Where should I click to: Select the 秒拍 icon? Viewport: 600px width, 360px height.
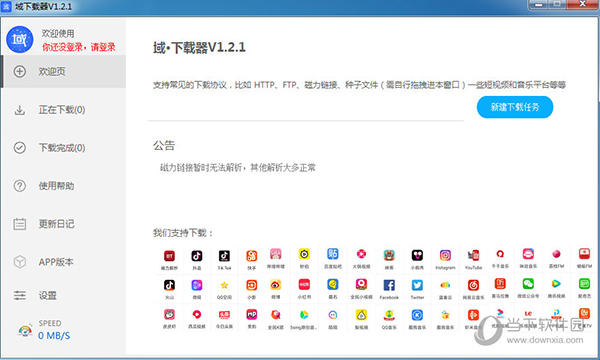pyautogui.click(x=304, y=254)
